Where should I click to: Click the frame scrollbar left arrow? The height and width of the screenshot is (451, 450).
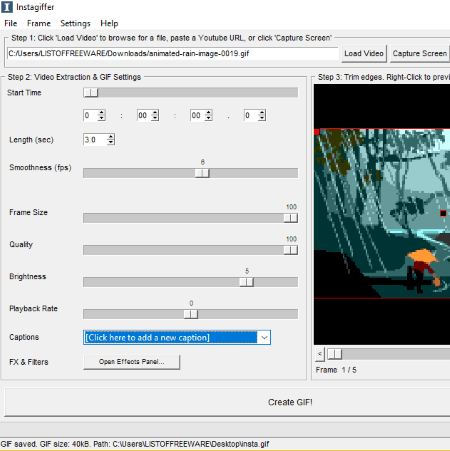coord(320,354)
